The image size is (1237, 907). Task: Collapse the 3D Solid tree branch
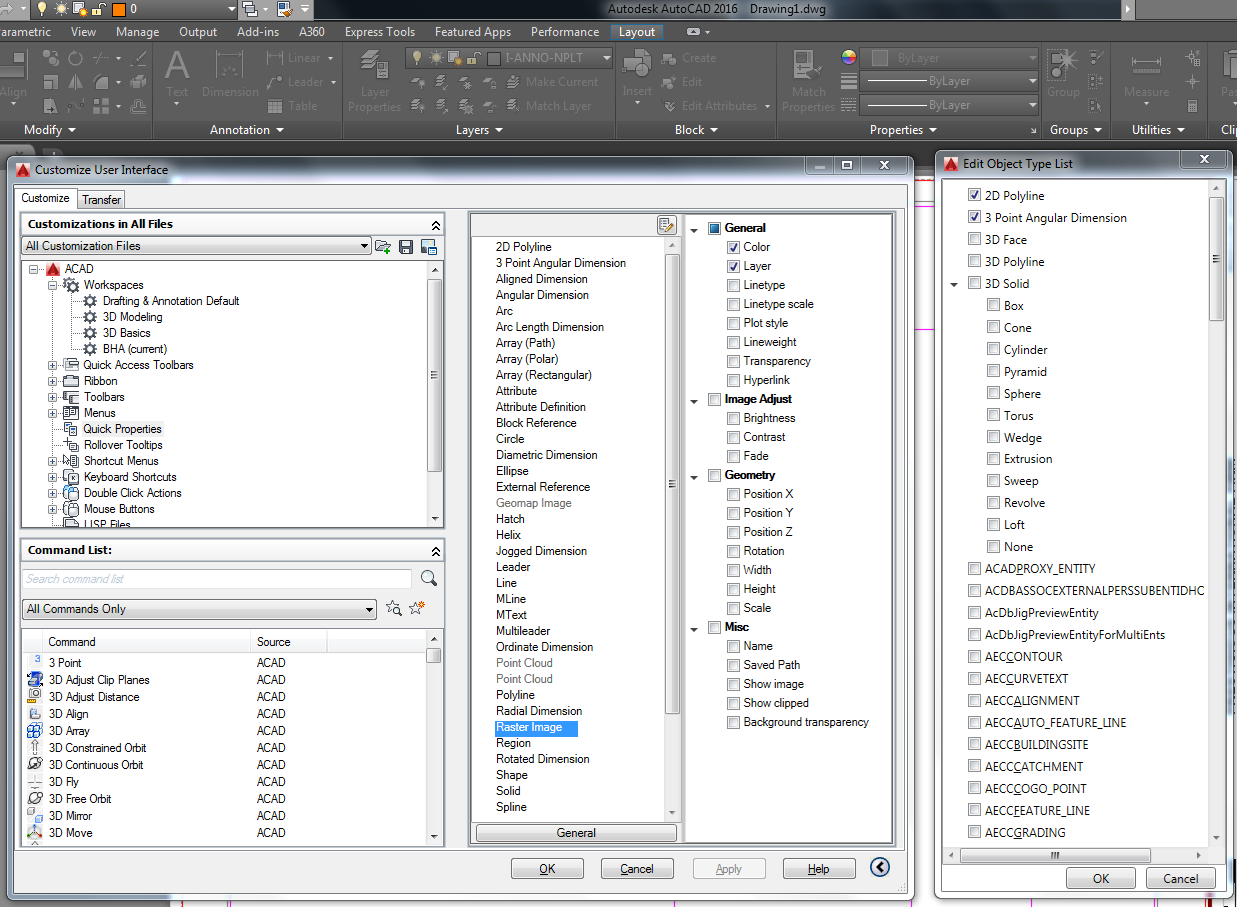point(954,283)
